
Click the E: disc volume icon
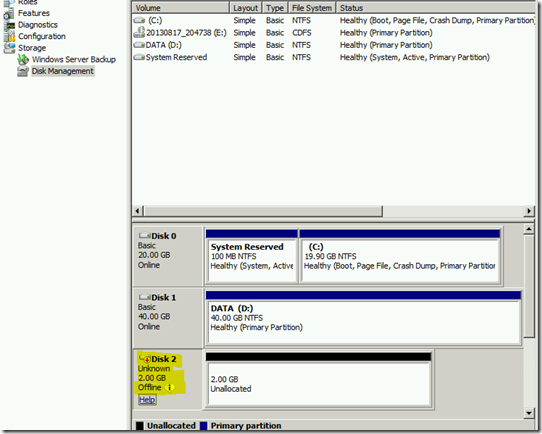(139, 32)
